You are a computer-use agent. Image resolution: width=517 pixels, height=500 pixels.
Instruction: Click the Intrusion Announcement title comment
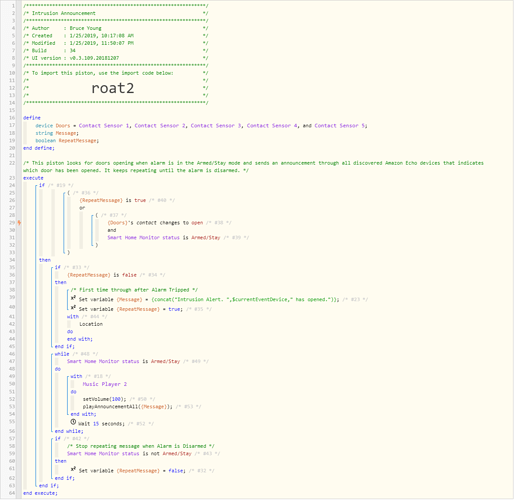coord(64,13)
